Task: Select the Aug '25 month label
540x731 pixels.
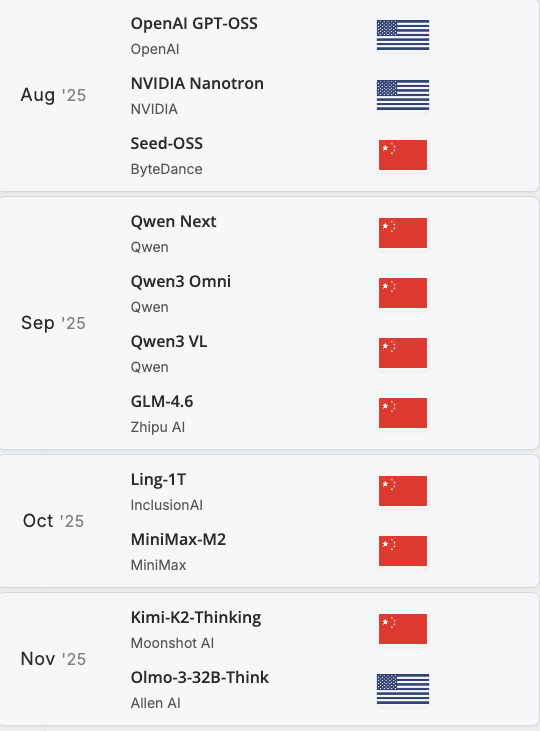Action: tap(53, 95)
